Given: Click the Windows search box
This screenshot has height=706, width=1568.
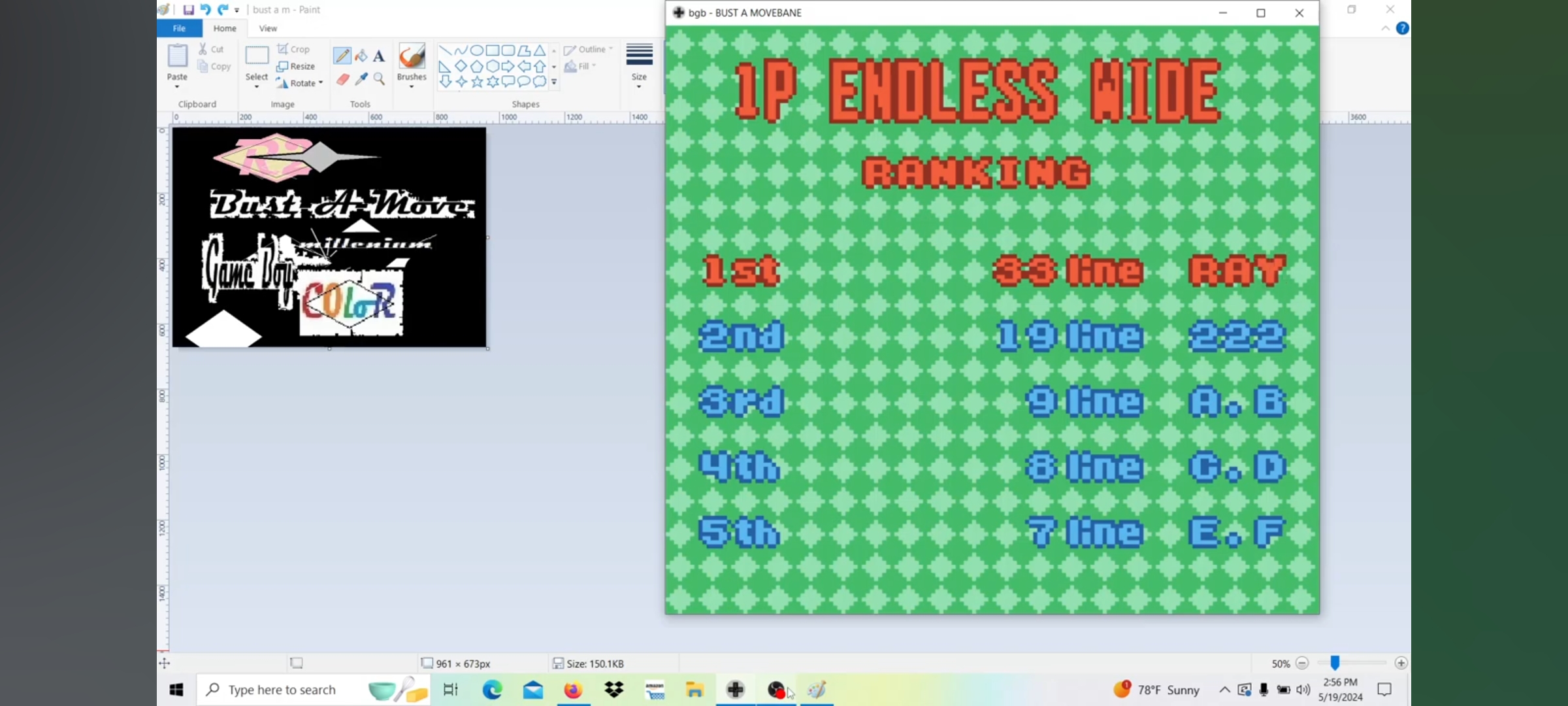Looking at the screenshot, I should point(281,690).
